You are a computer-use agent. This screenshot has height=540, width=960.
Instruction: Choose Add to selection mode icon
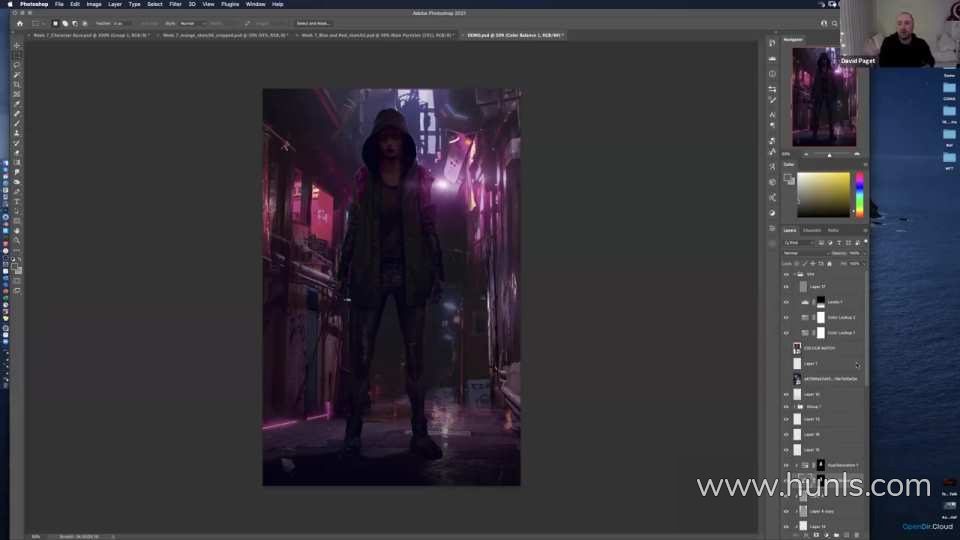65,23
